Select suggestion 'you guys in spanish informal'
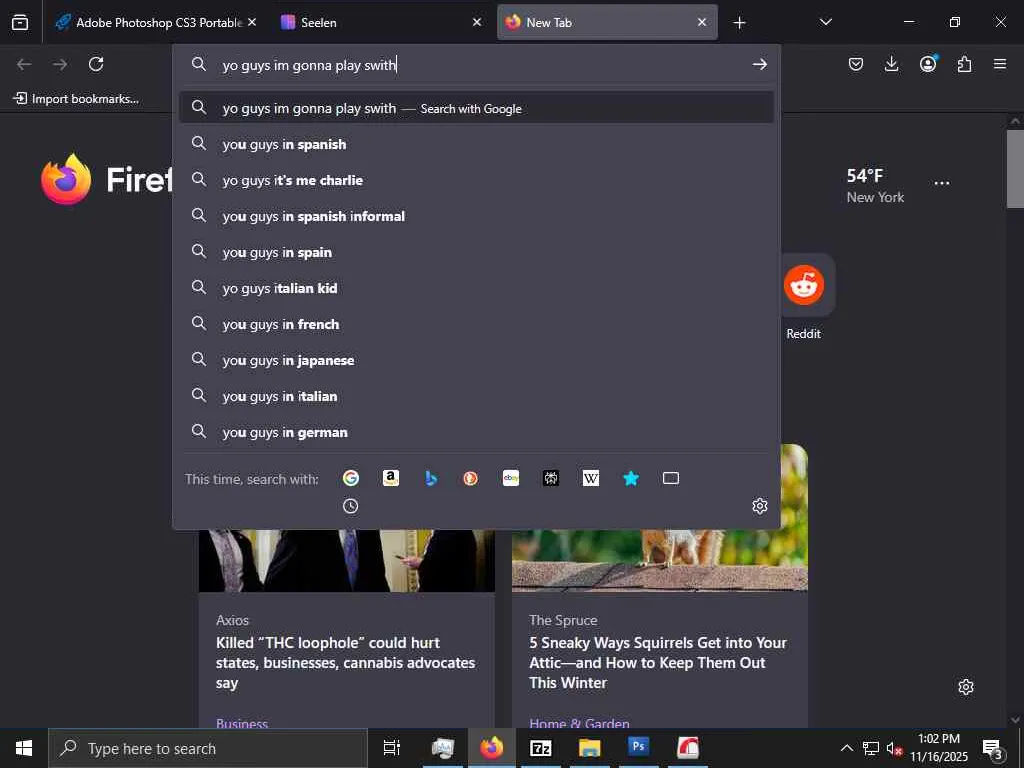The height and width of the screenshot is (768, 1024). click(x=476, y=216)
